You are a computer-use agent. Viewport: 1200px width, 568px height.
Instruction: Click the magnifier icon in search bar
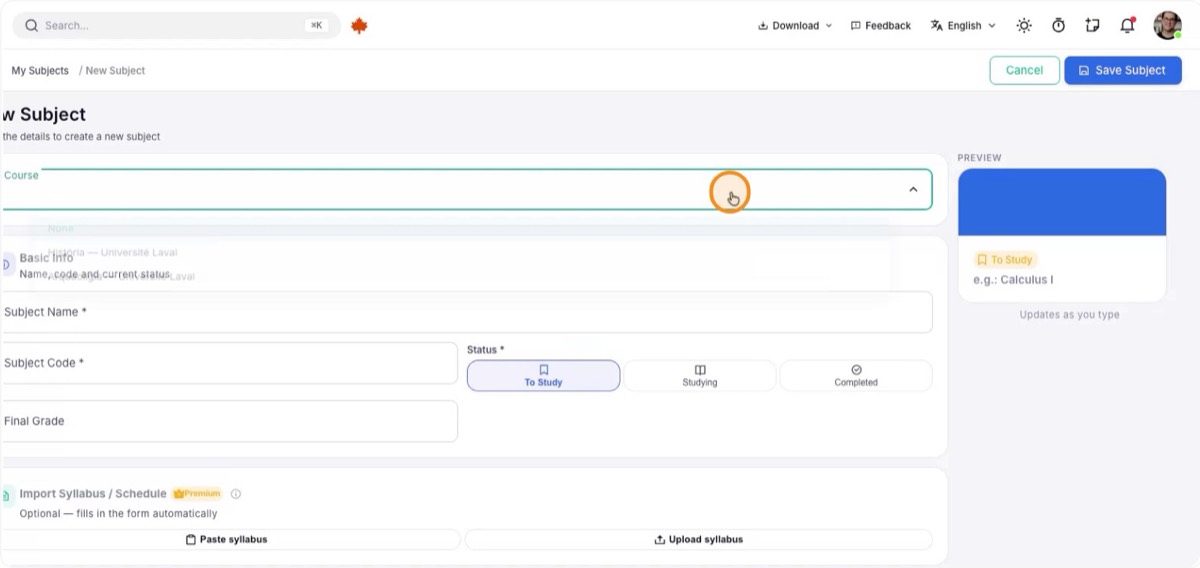coord(31,26)
